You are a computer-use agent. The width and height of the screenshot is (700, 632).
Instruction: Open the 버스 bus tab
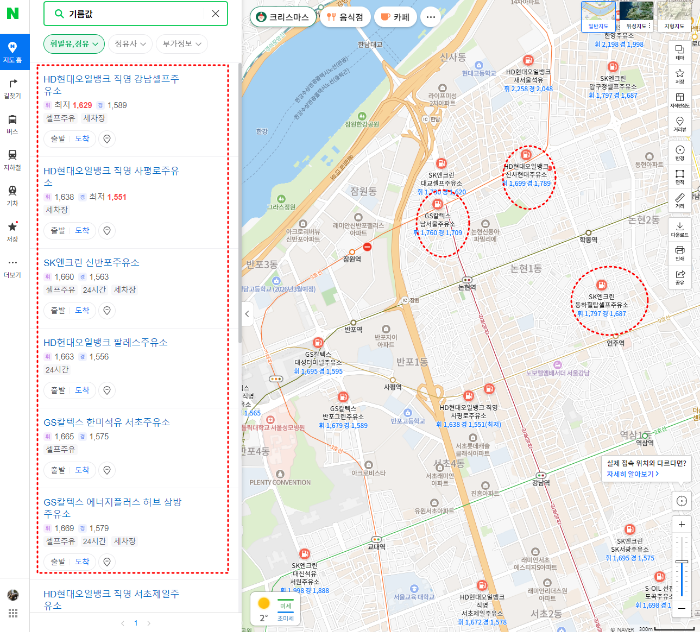[x=12, y=124]
